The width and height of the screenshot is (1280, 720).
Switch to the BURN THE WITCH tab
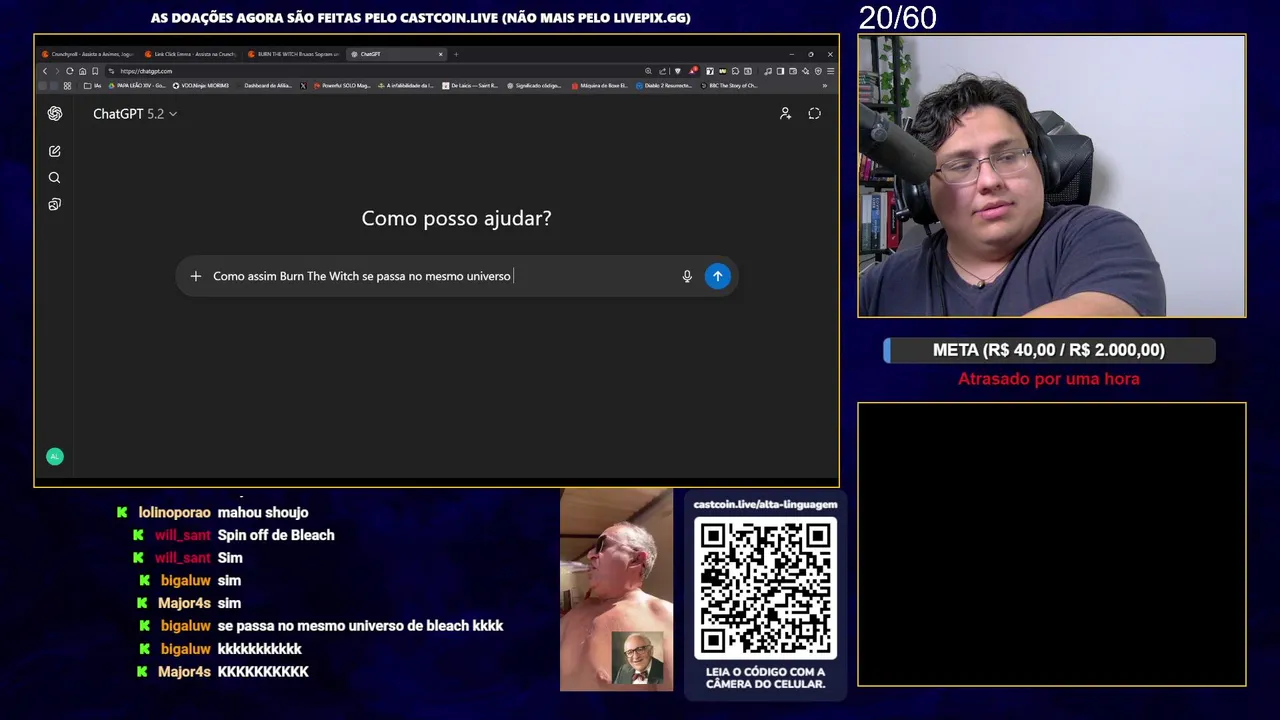pyautogui.click(x=294, y=54)
